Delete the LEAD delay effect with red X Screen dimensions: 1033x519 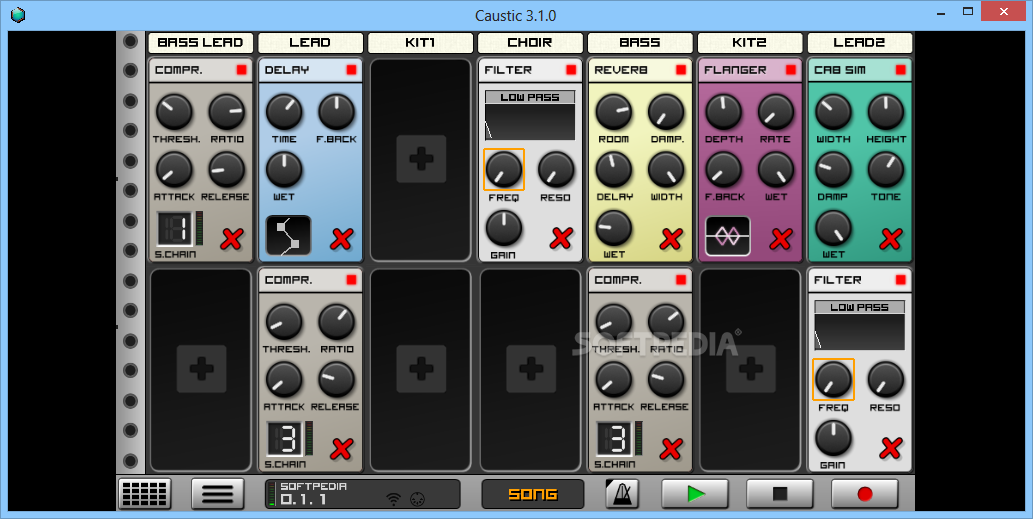click(x=341, y=239)
